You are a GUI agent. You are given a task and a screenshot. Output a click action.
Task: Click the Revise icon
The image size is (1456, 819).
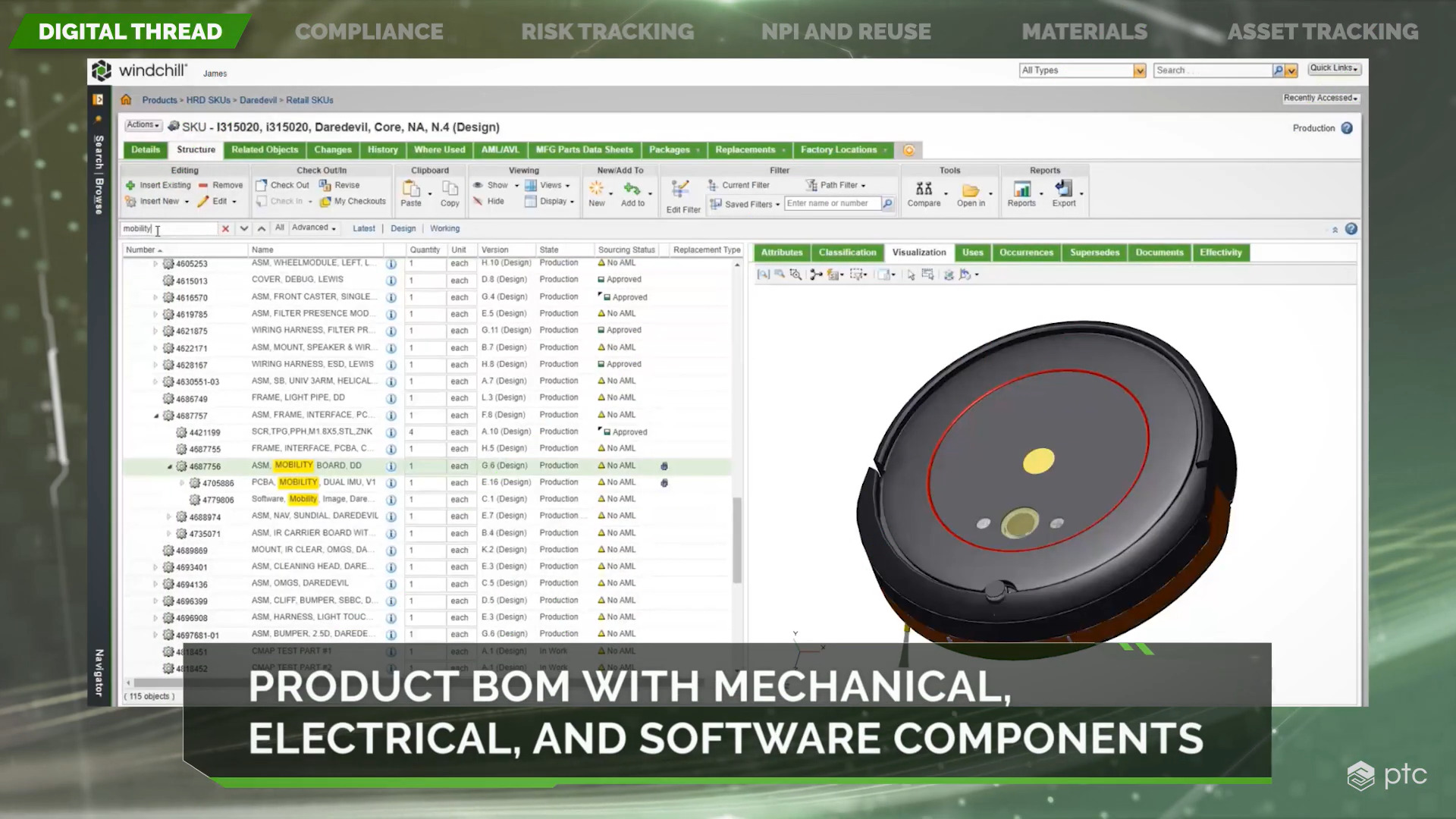pyautogui.click(x=325, y=185)
